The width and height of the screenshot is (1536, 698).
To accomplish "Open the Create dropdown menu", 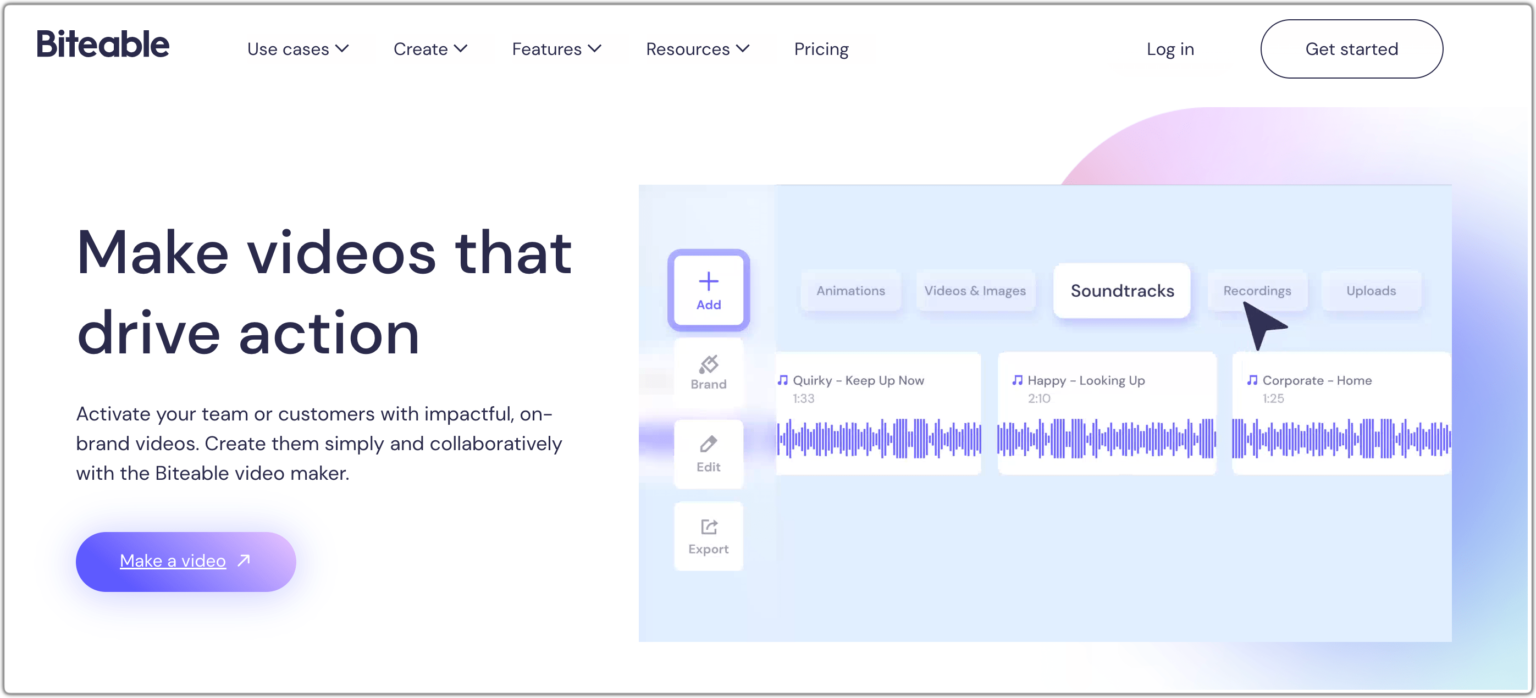I will pyautogui.click(x=430, y=49).
